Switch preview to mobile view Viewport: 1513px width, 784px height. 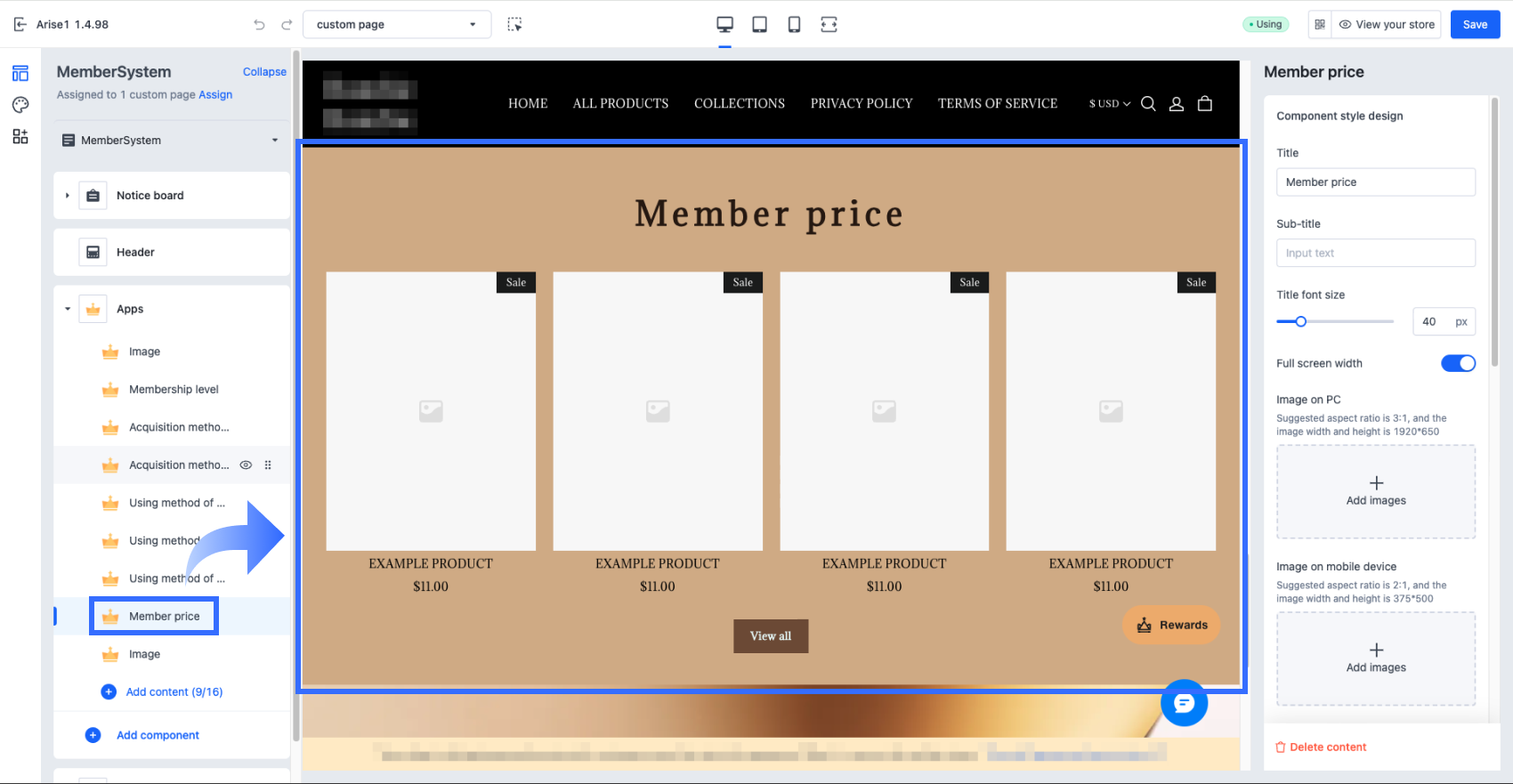tap(794, 24)
